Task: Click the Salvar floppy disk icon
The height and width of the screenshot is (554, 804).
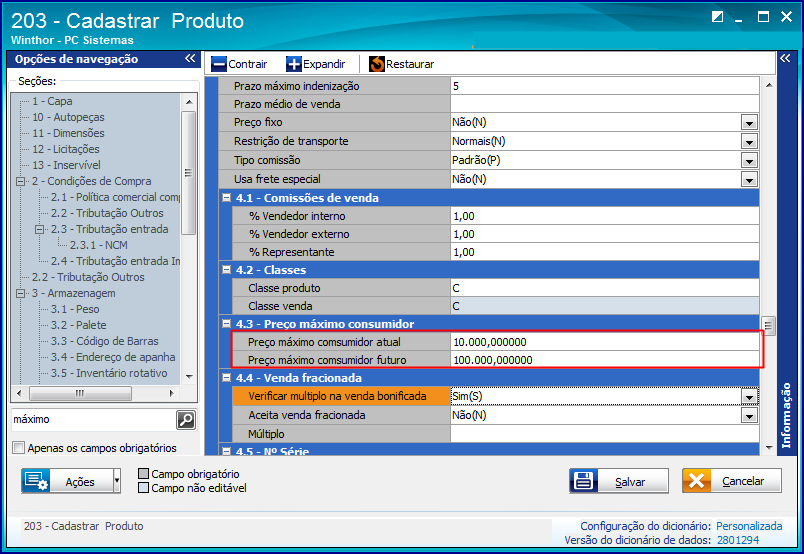Action: pyautogui.click(x=584, y=481)
